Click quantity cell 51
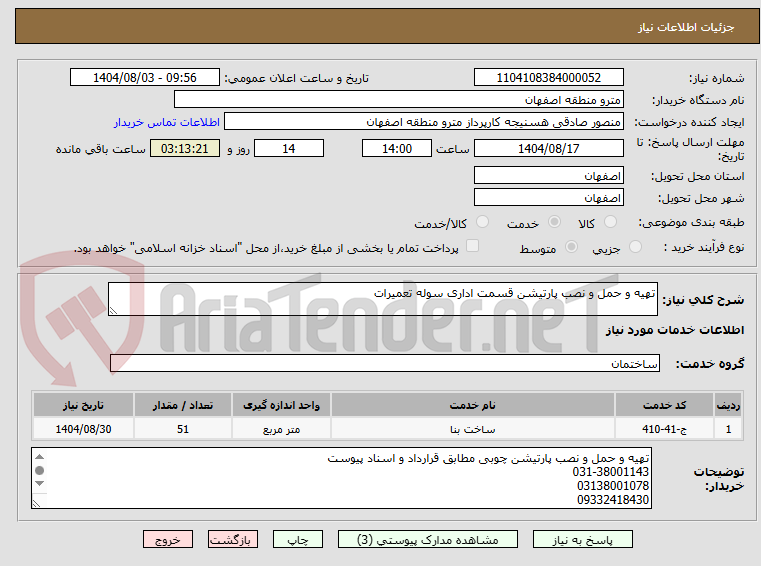The image size is (761, 566). pos(183,429)
